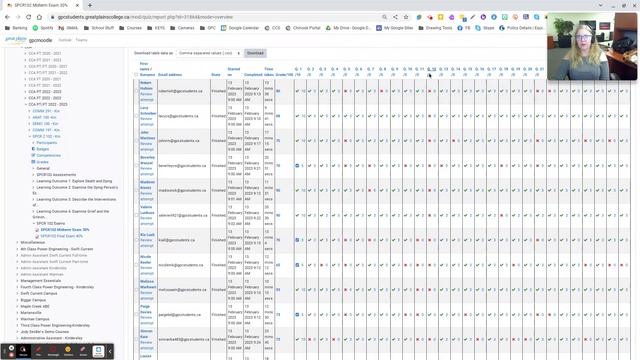Sort the table by Grade/100 column
This screenshot has height=360, width=640.
click(x=284, y=75)
